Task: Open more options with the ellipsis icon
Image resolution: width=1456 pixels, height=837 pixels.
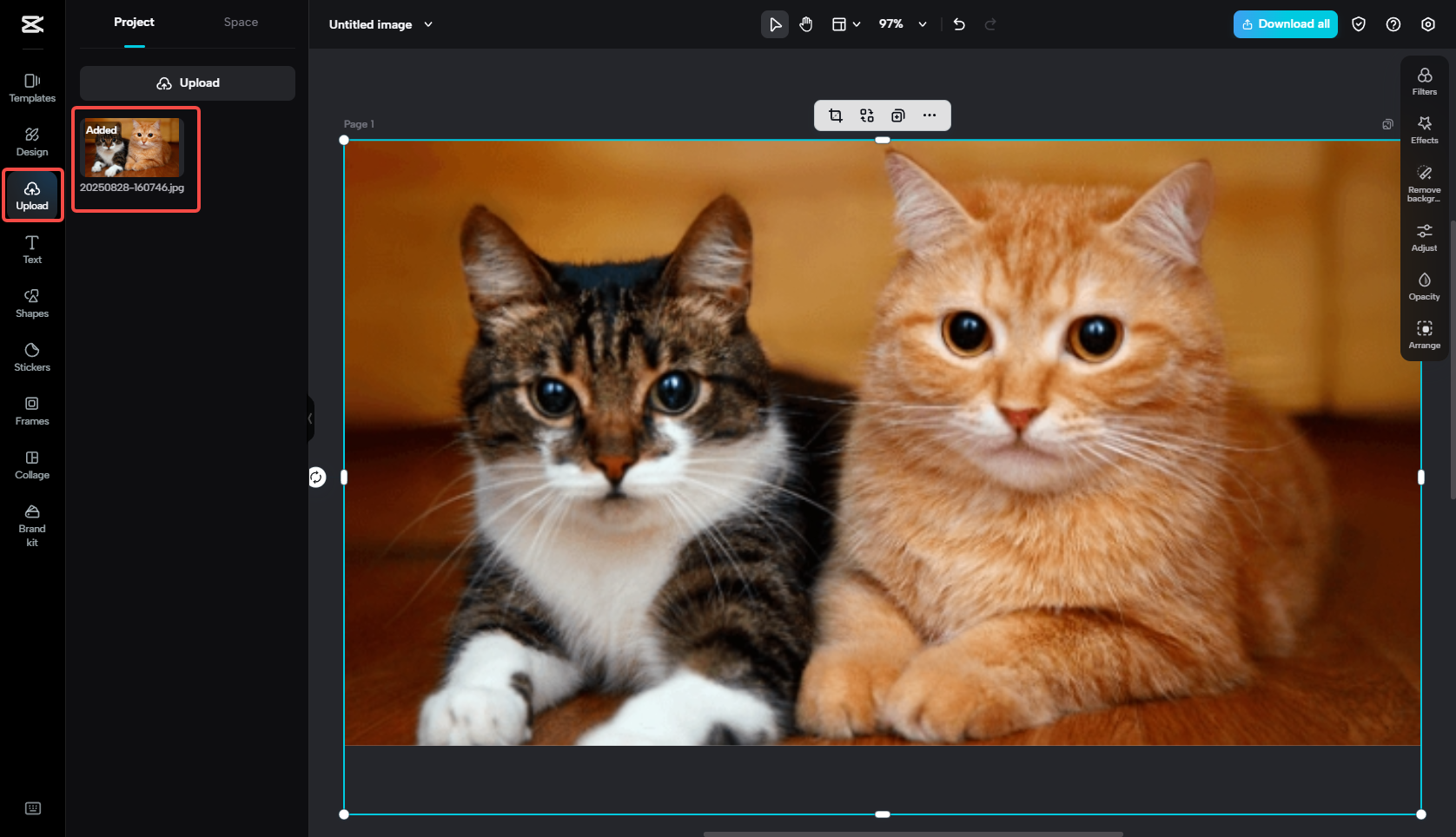Action: coord(930,115)
